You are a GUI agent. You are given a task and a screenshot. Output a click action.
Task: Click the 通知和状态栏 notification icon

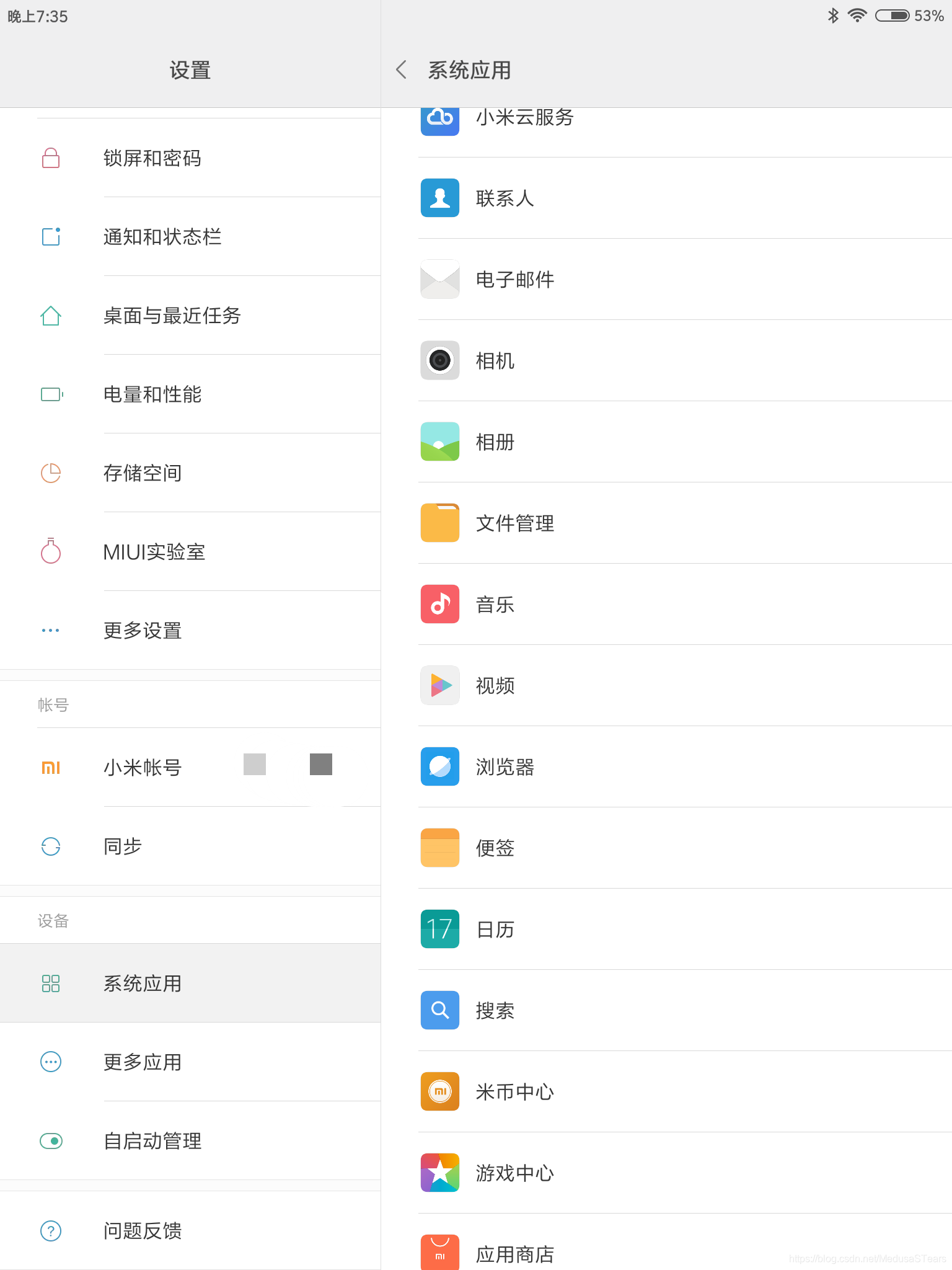point(51,237)
